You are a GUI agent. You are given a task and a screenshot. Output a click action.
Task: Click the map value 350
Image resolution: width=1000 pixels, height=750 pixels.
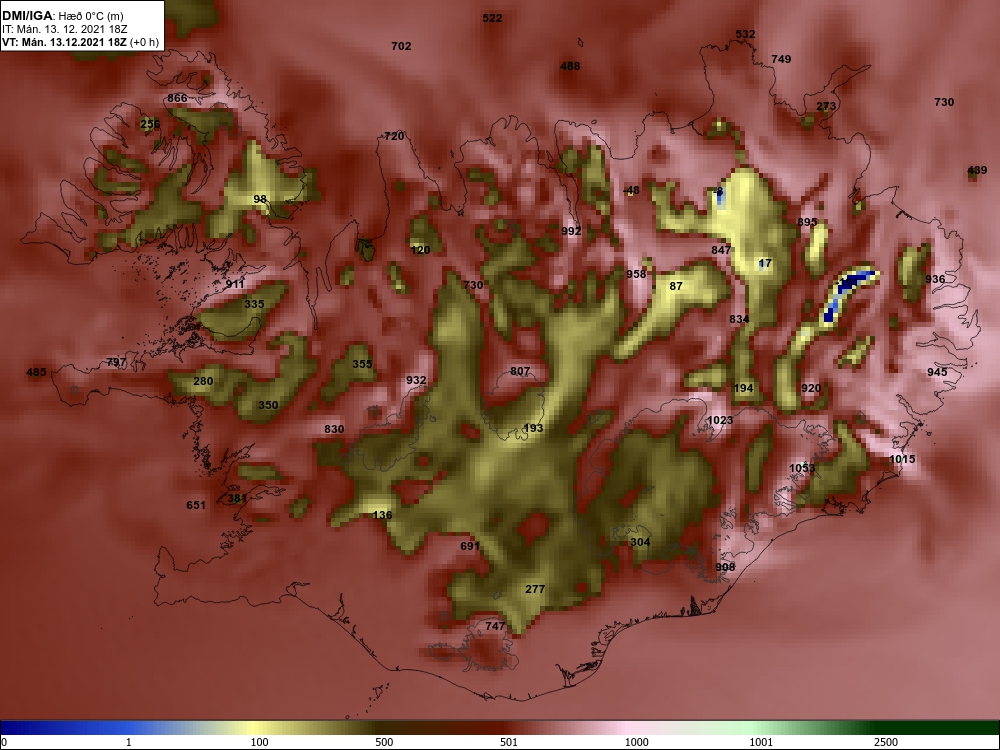tap(268, 406)
